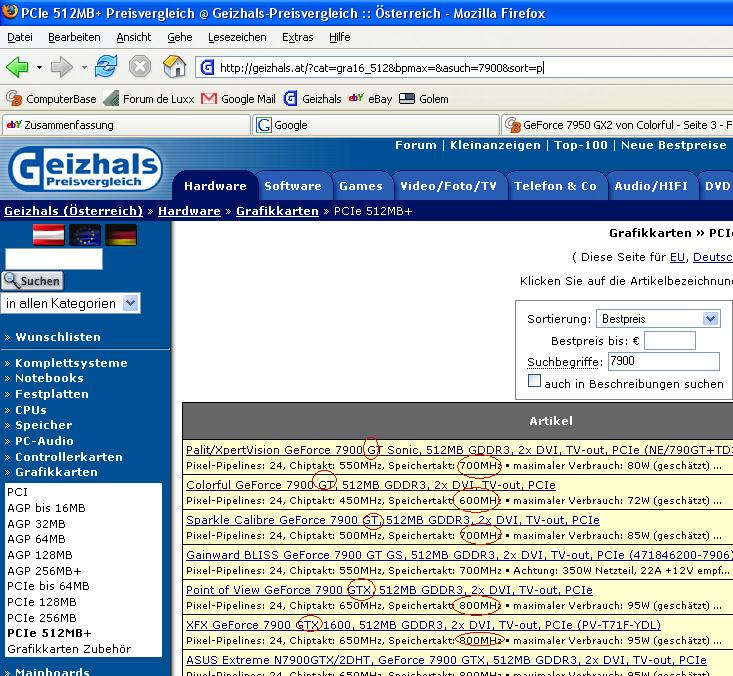Select Video/Foto/TV category tab

448,186
